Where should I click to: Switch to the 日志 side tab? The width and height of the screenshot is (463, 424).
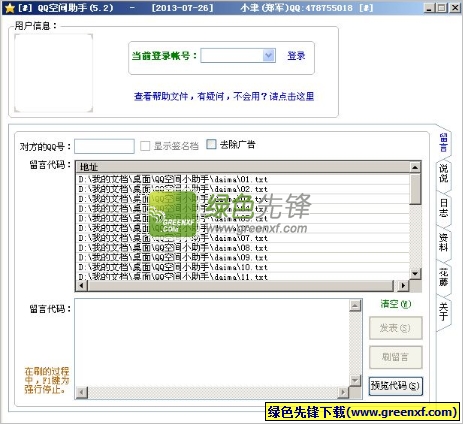443,208
